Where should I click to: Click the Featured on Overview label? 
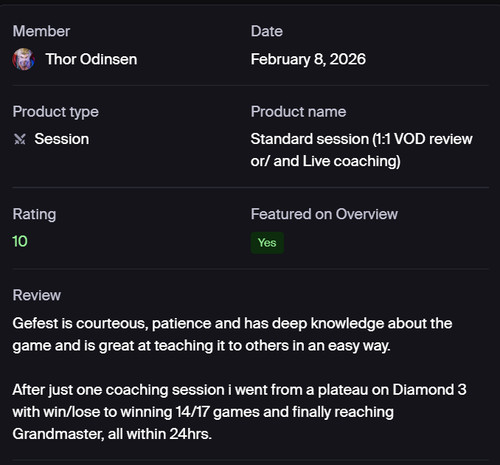(324, 214)
